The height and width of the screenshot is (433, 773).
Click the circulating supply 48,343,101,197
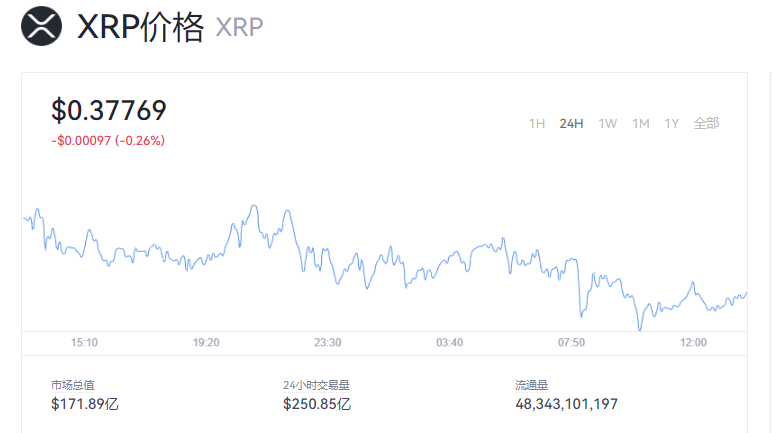pyautogui.click(x=566, y=404)
